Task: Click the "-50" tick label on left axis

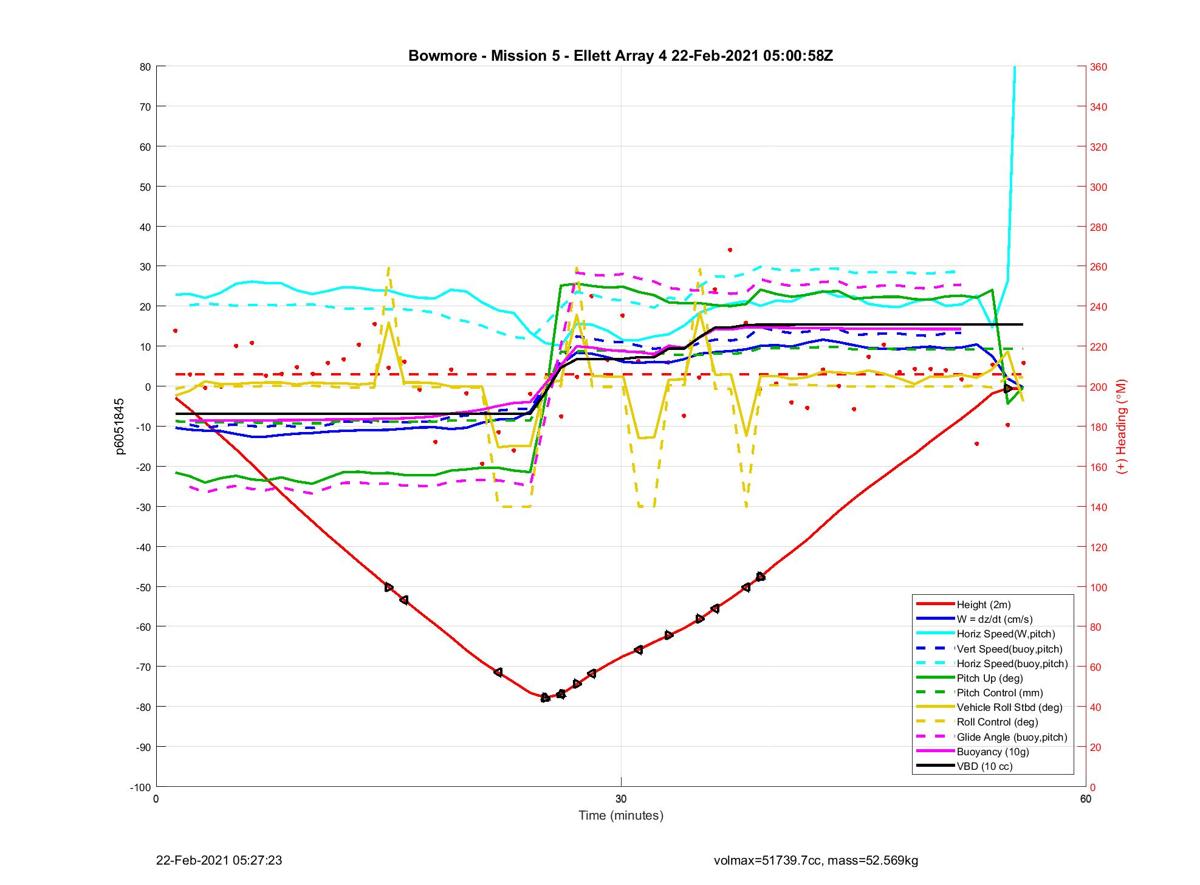Action: (x=142, y=587)
